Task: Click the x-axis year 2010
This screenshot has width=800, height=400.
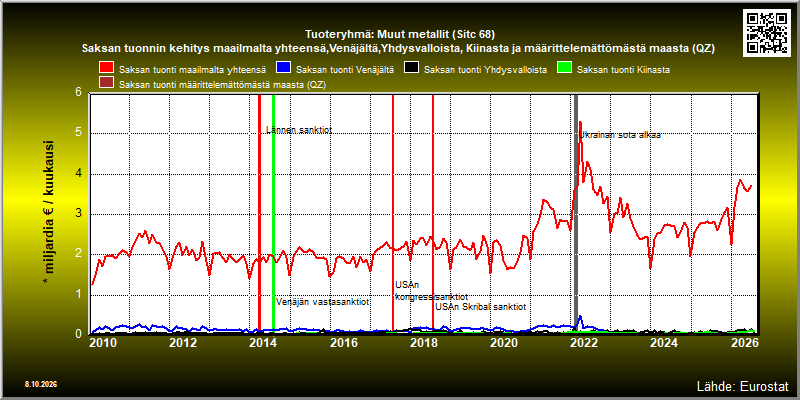Action: 103,343
